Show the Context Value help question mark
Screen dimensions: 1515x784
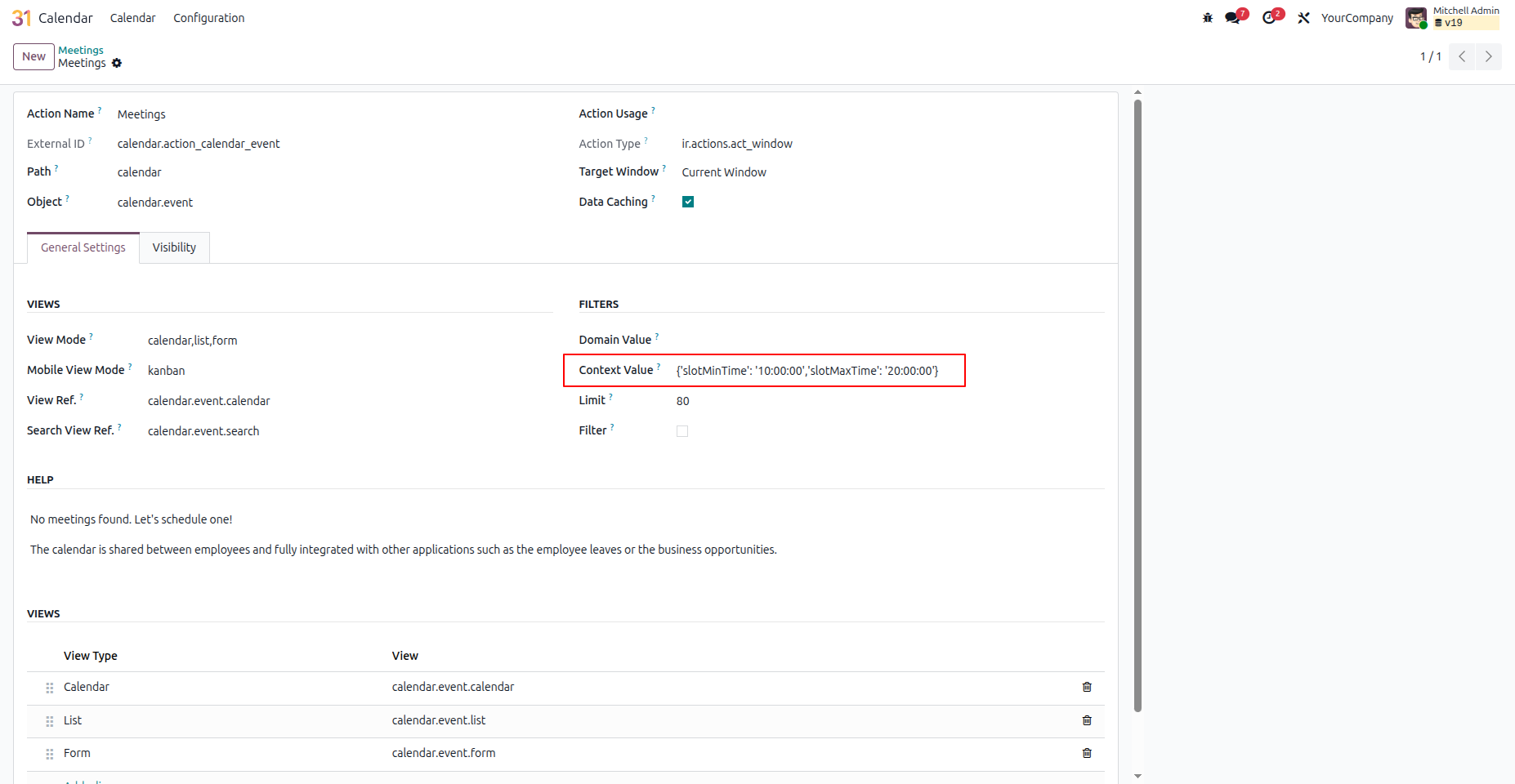[659, 366]
